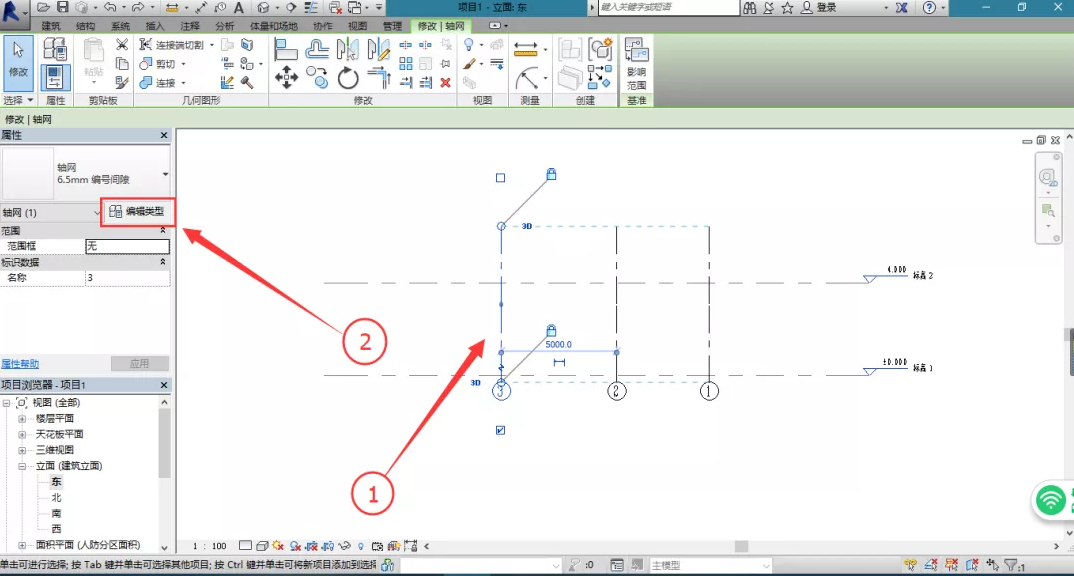Image resolution: width=1074 pixels, height=576 pixels.
Task: Click the 名称 value field showing 3
Action: [x=127, y=278]
